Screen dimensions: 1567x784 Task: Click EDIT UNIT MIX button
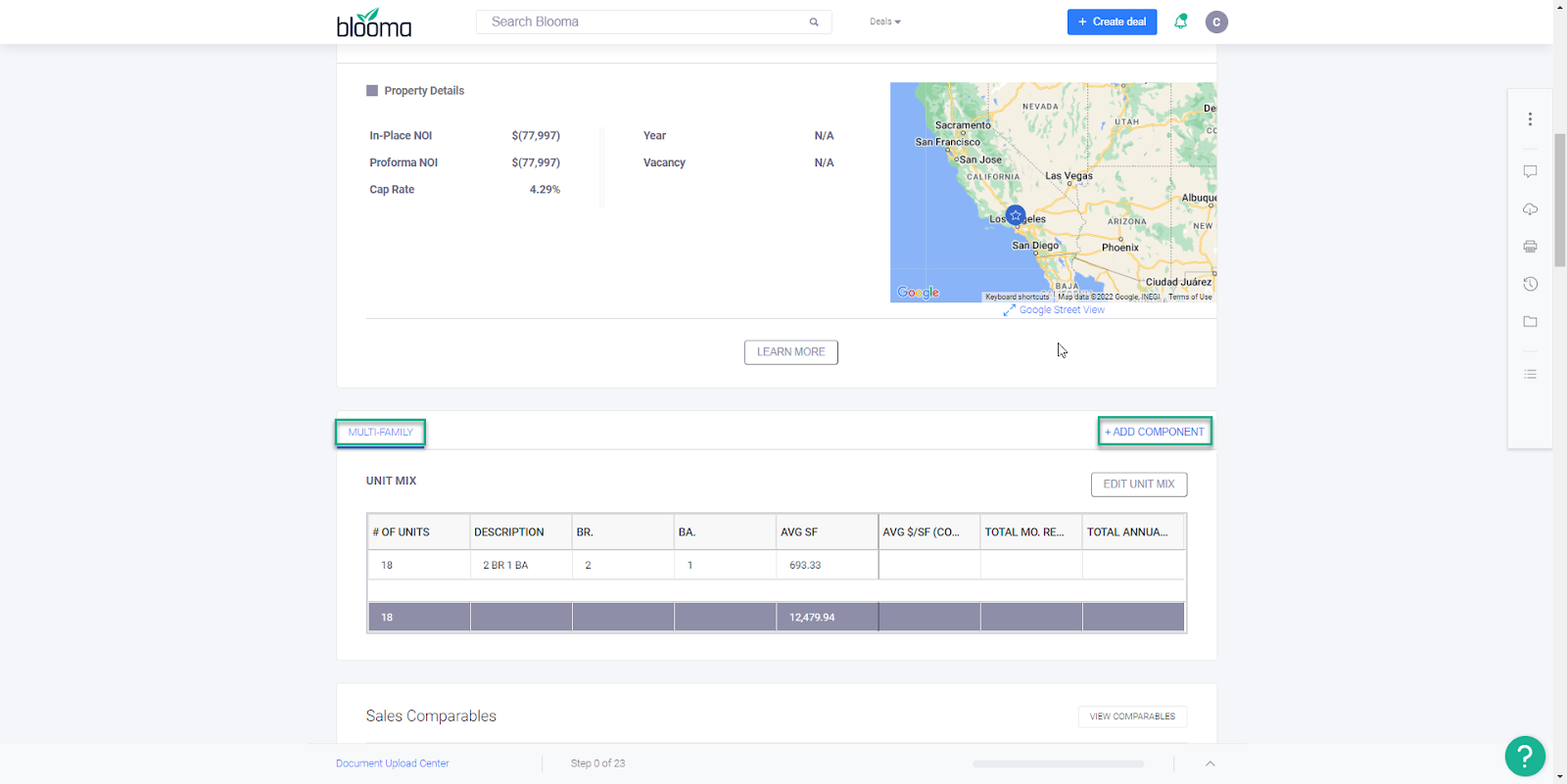[x=1139, y=484]
